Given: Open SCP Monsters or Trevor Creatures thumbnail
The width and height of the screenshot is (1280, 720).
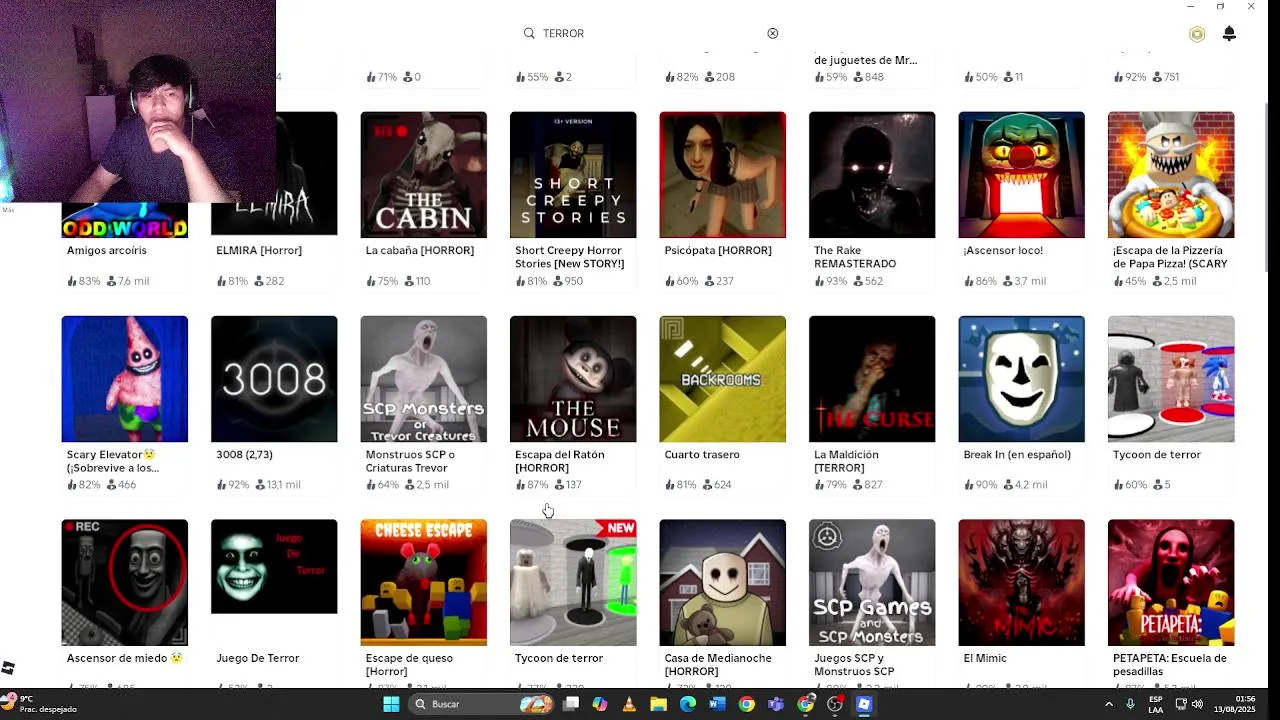Looking at the screenshot, I should (423, 379).
